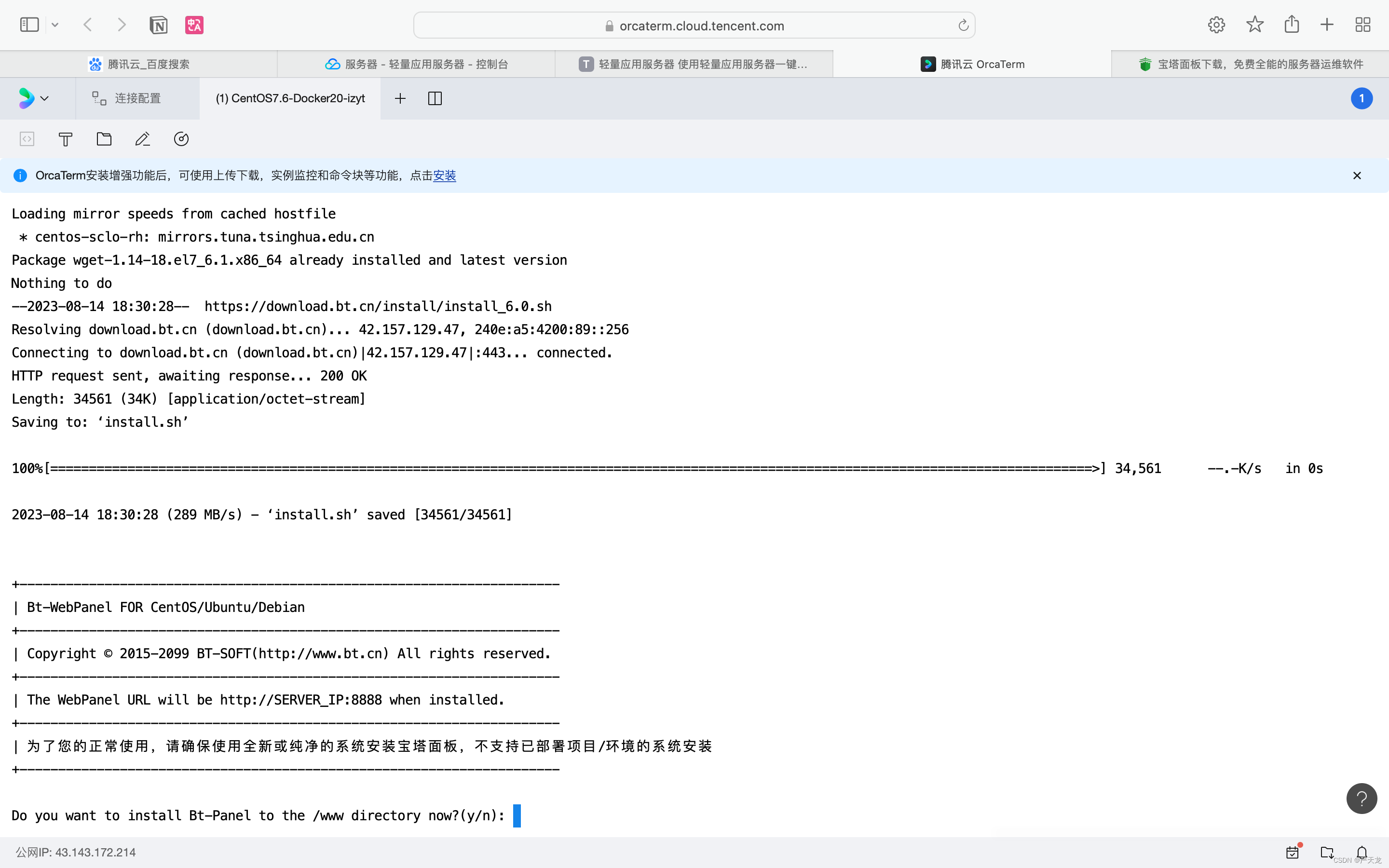Image resolution: width=1389 pixels, height=868 pixels.
Task: Open the Share menu icon
Action: 1292,24
